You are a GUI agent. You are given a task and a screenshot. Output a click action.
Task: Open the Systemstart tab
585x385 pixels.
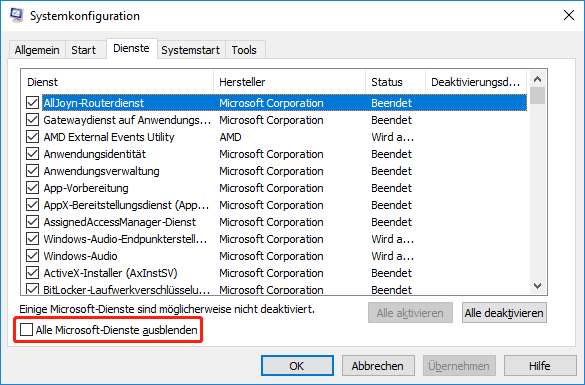[x=191, y=50]
